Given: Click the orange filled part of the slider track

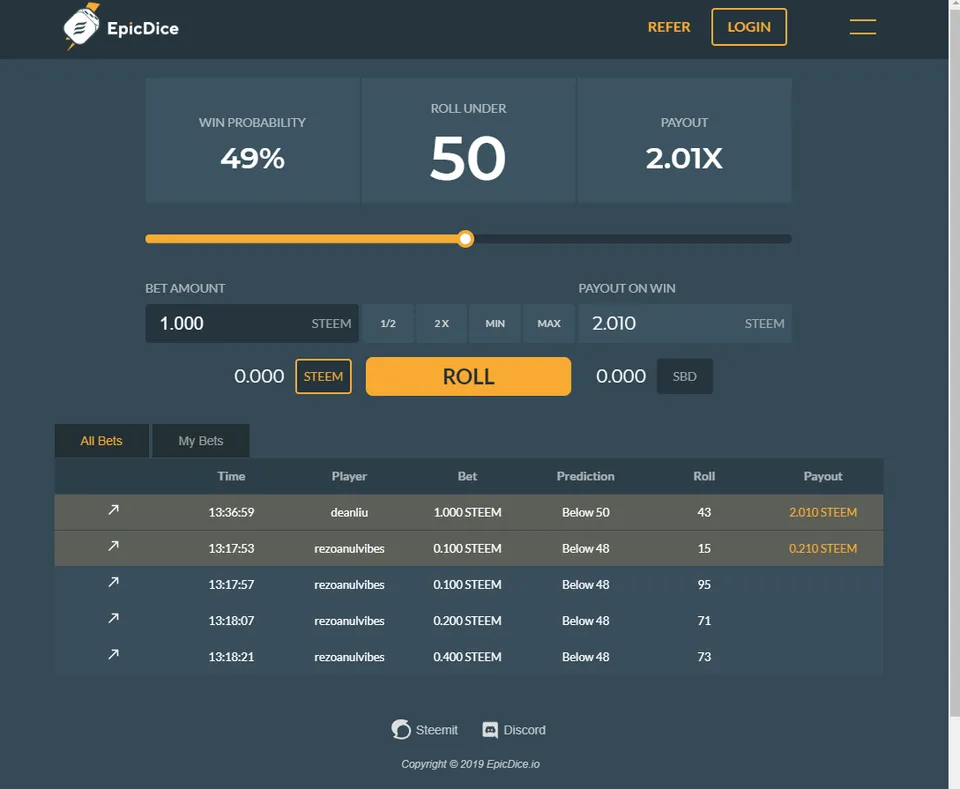Looking at the screenshot, I should tap(301, 239).
